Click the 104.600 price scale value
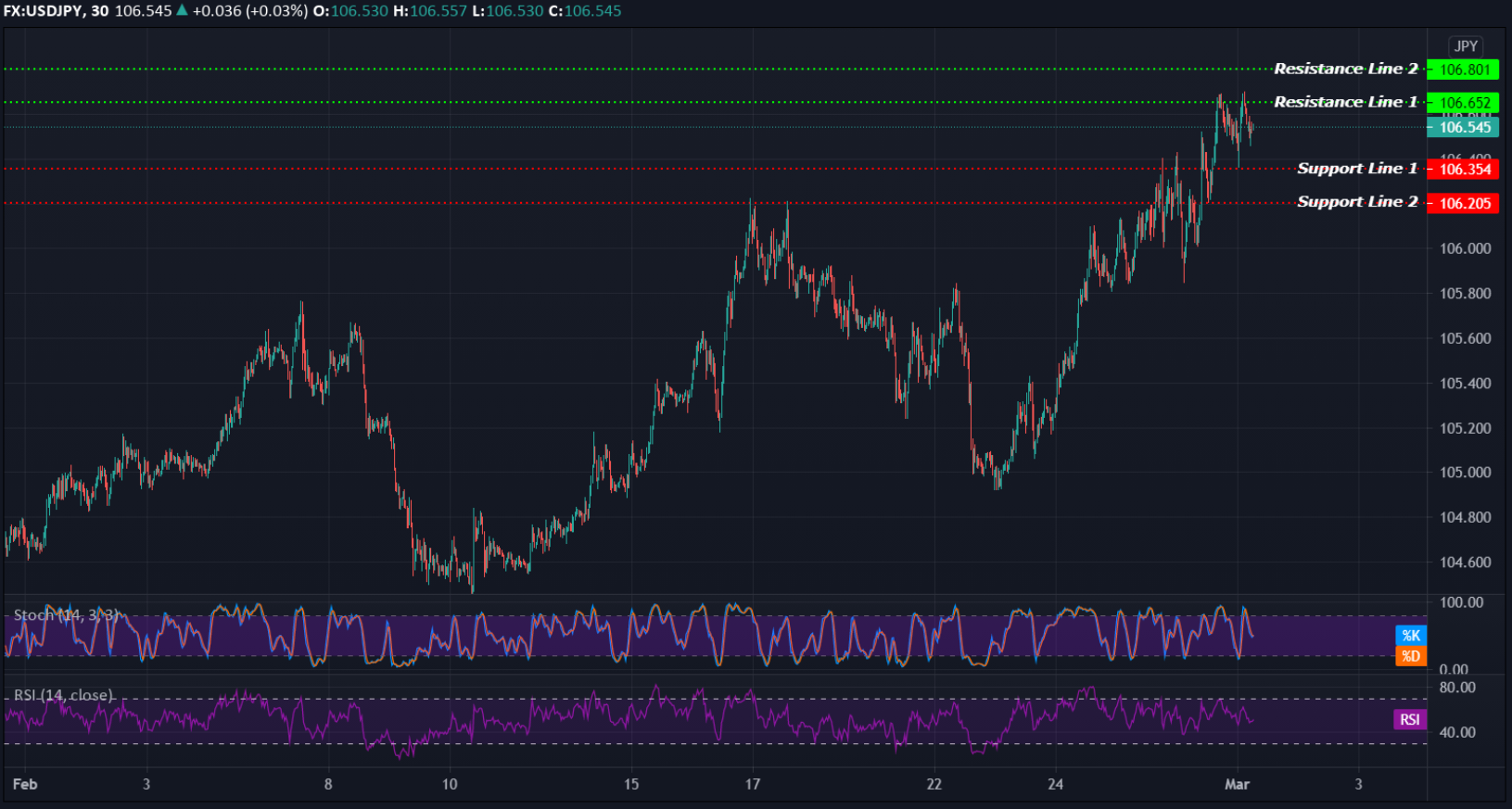The width and height of the screenshot is (1512, 809). [1466, 563]
